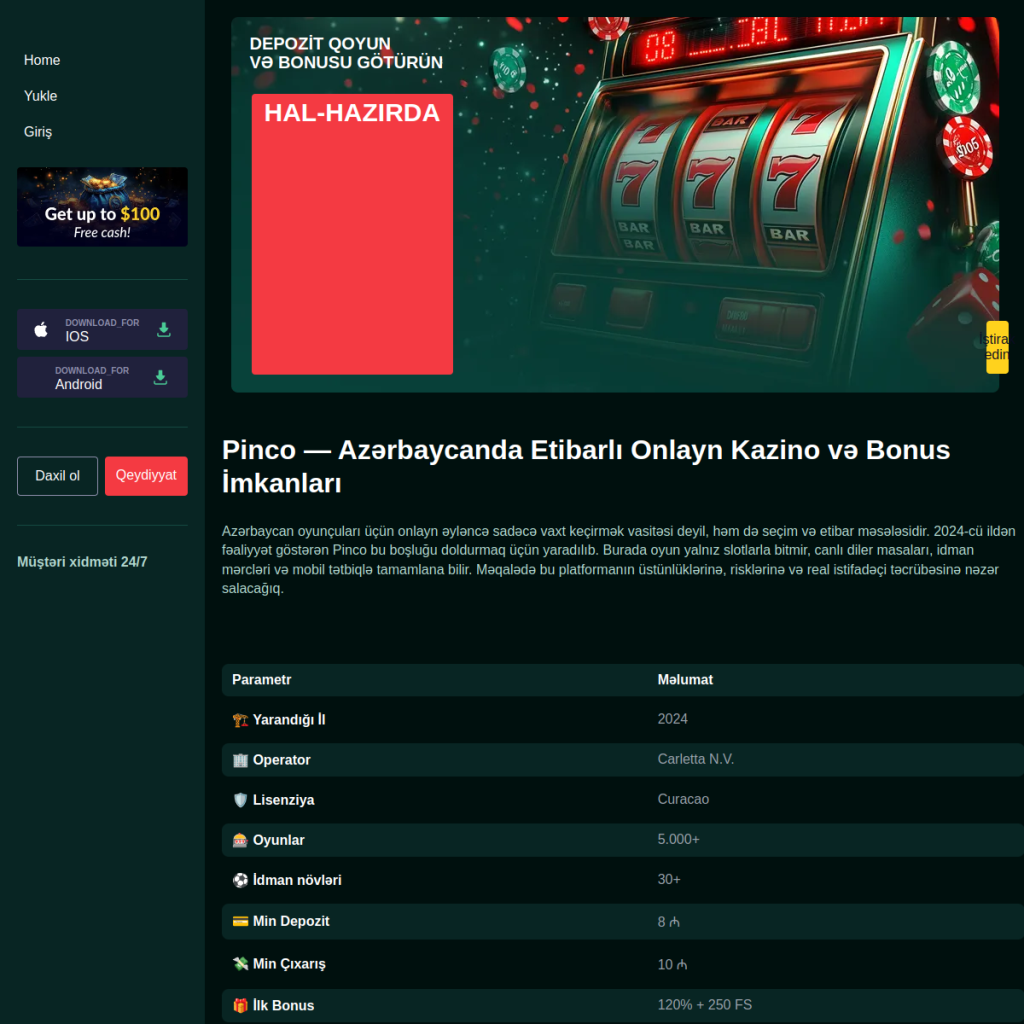Click the Min Depozit row label
This screenshot has height=1024, width=1024.
click(x=291, y=921)
